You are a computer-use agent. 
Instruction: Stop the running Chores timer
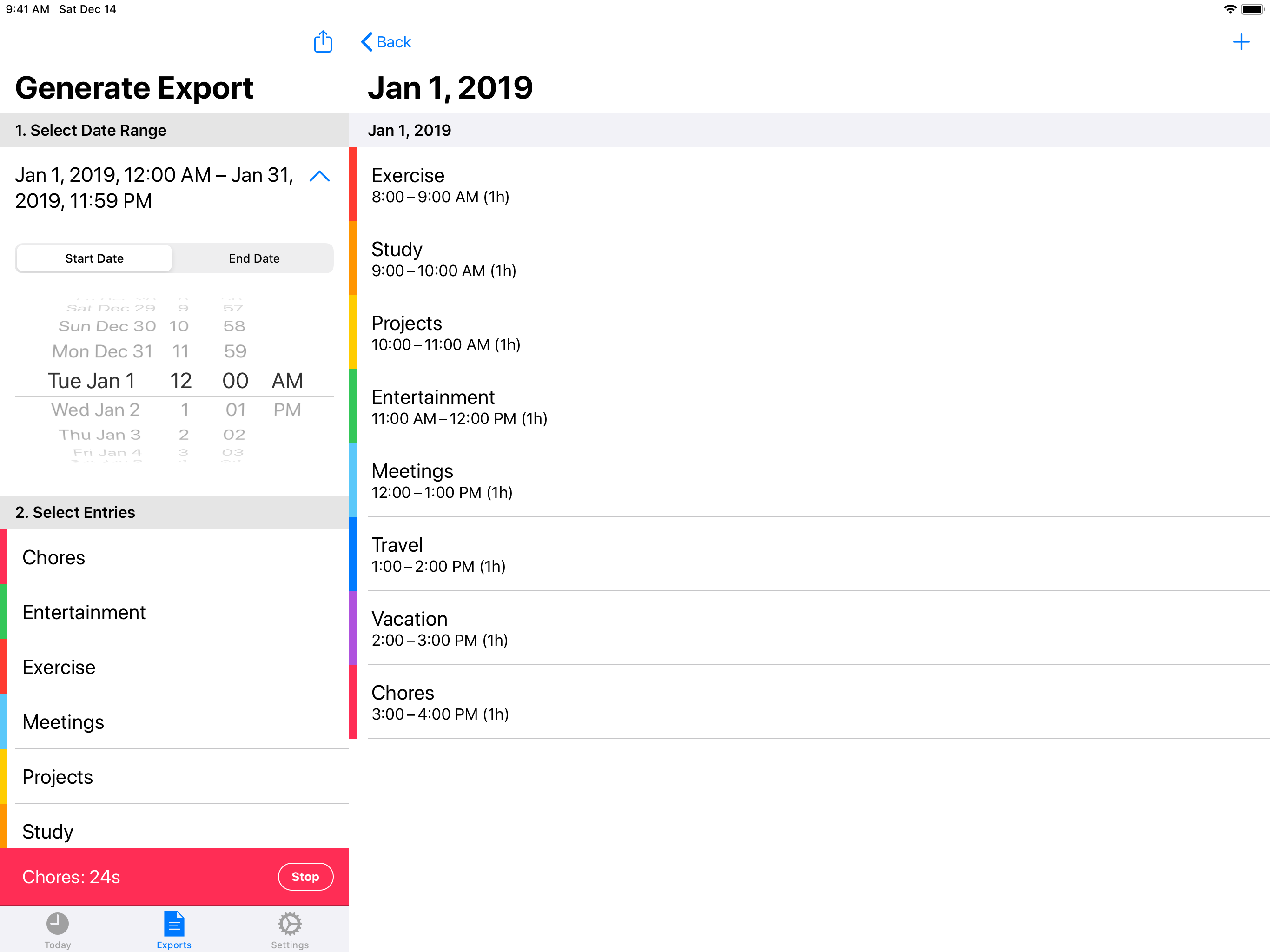coord(305,876)
